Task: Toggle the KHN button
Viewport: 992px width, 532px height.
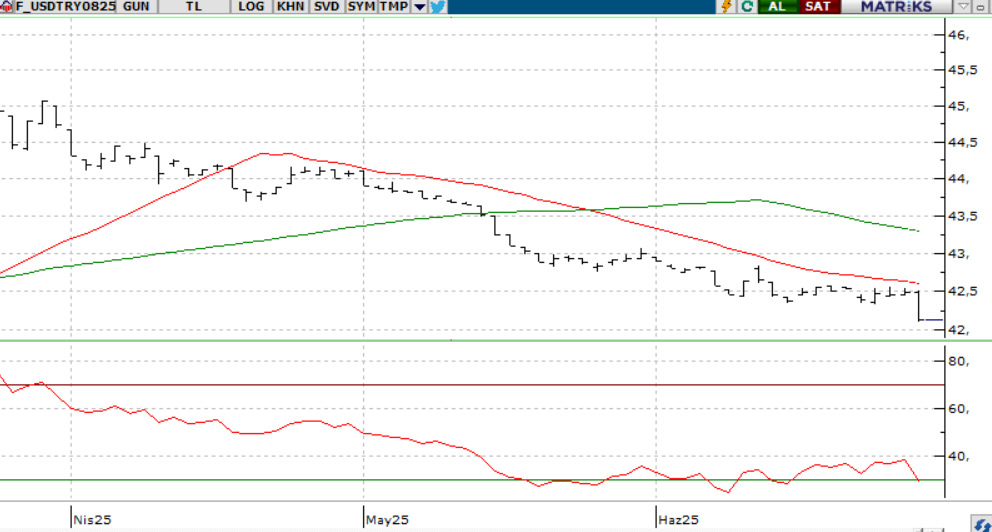Action: pos(290,7)
